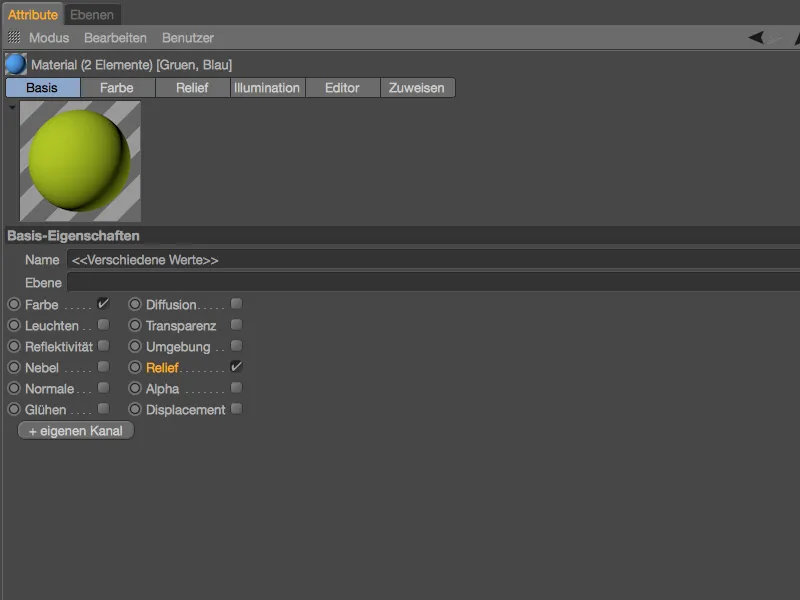800x600 pixels.
Task: Click the empty Ebene field
Action: (x=433, y=282)
